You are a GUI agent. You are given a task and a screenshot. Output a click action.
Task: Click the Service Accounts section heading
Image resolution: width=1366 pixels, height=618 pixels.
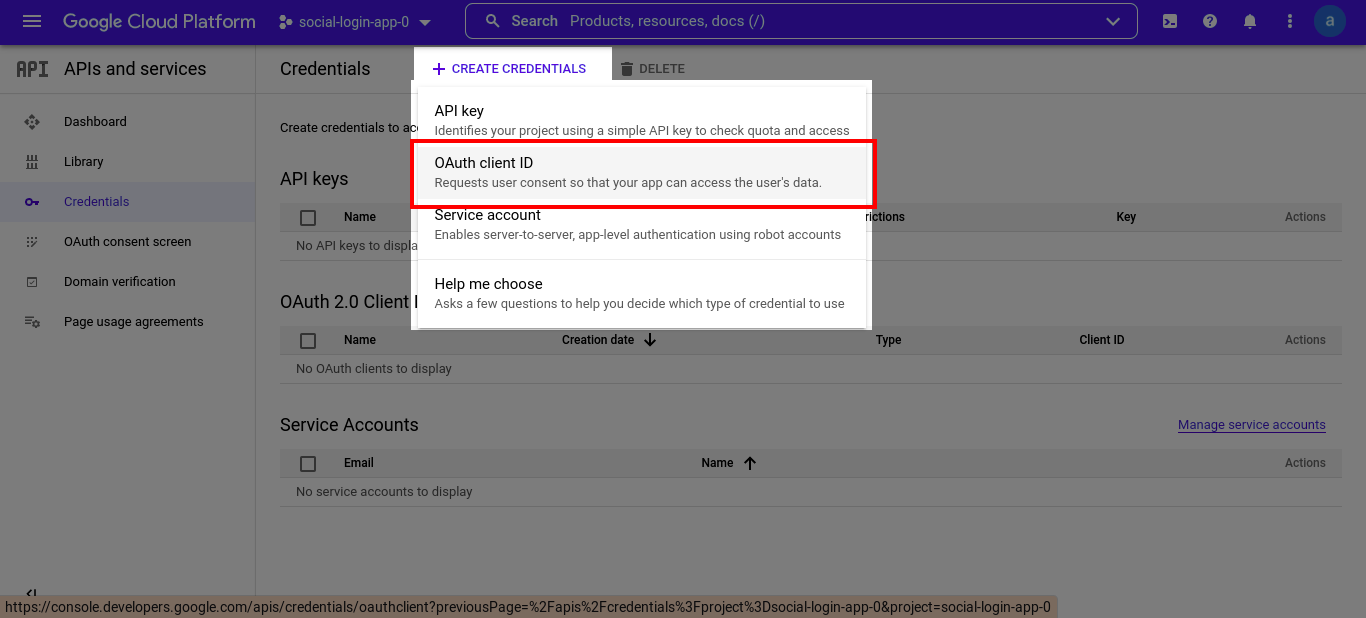coord(349,425)
